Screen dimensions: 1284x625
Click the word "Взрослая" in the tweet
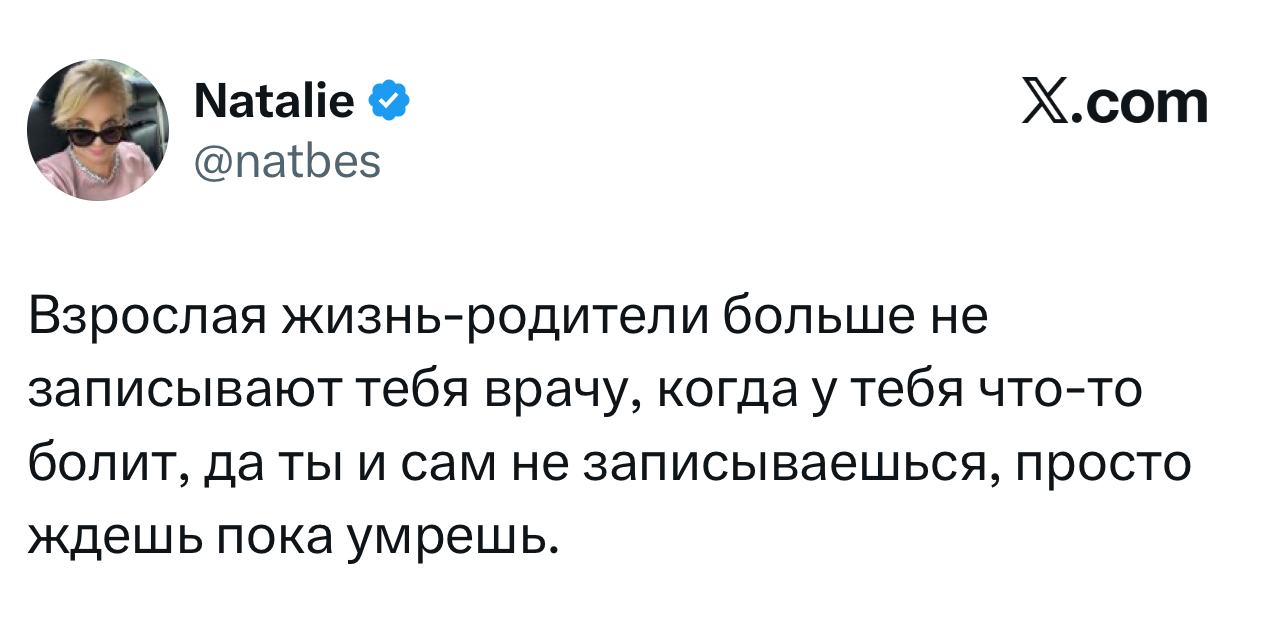145,320
